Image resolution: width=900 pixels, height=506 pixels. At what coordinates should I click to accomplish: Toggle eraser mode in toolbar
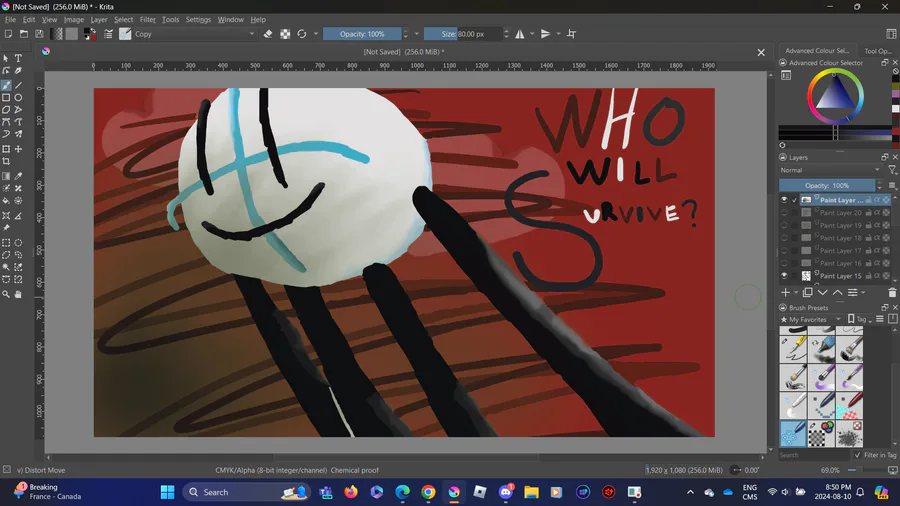point(268,34)
